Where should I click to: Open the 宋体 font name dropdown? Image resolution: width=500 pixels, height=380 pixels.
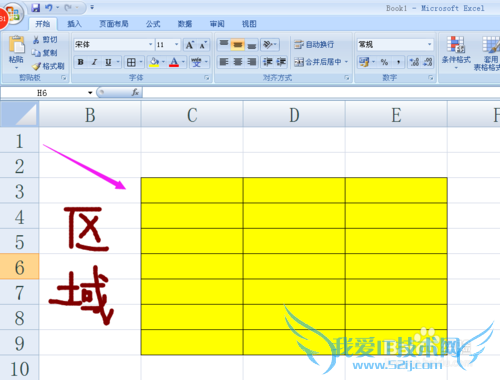click(x=151, y=44)
